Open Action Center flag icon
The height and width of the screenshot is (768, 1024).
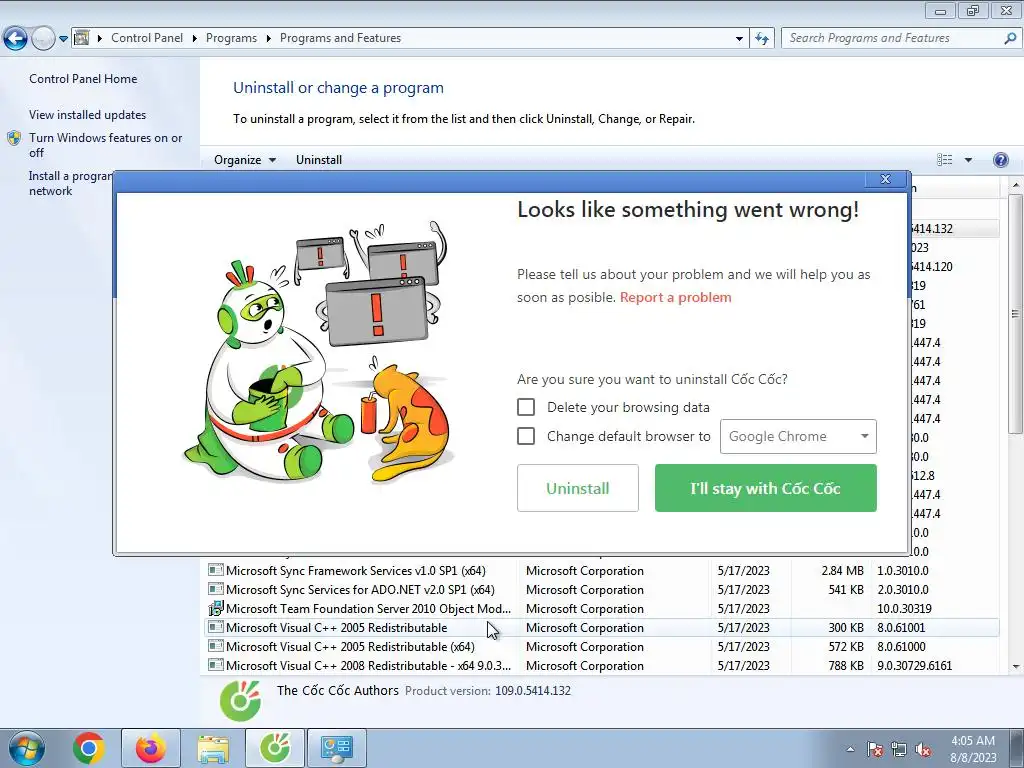pos(875,749)
